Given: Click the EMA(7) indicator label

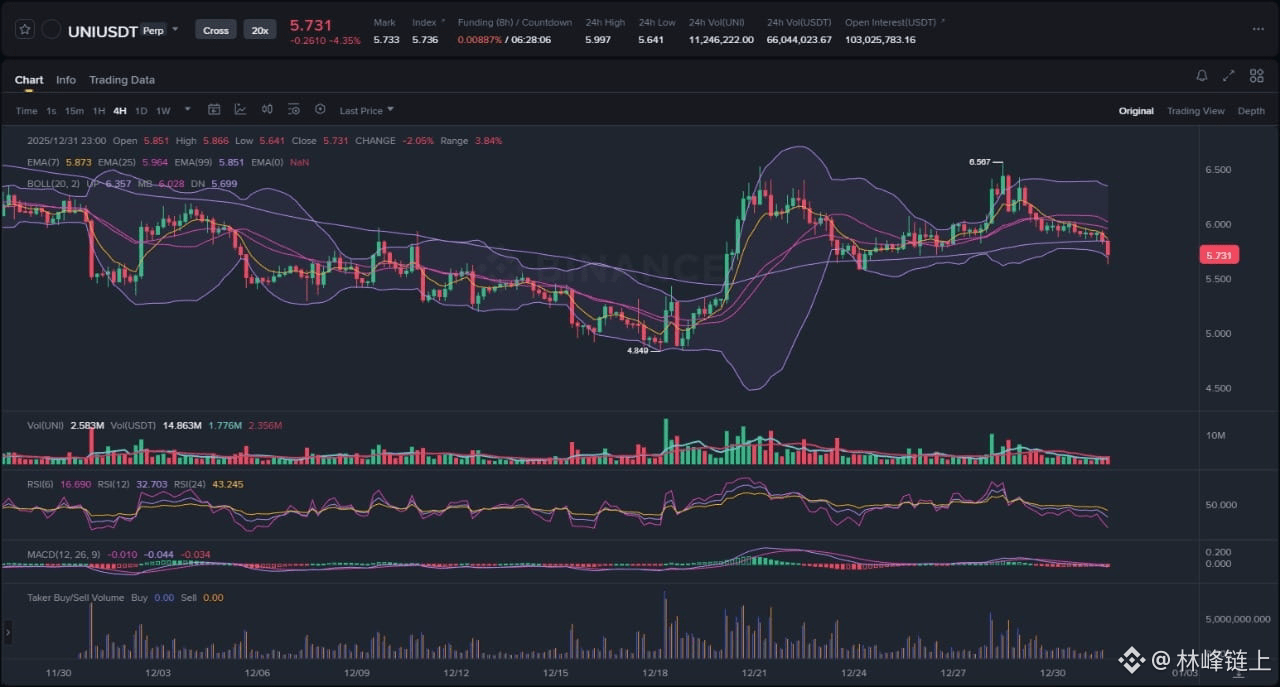Looking at the screenshot, I should (x=44, y=162).
